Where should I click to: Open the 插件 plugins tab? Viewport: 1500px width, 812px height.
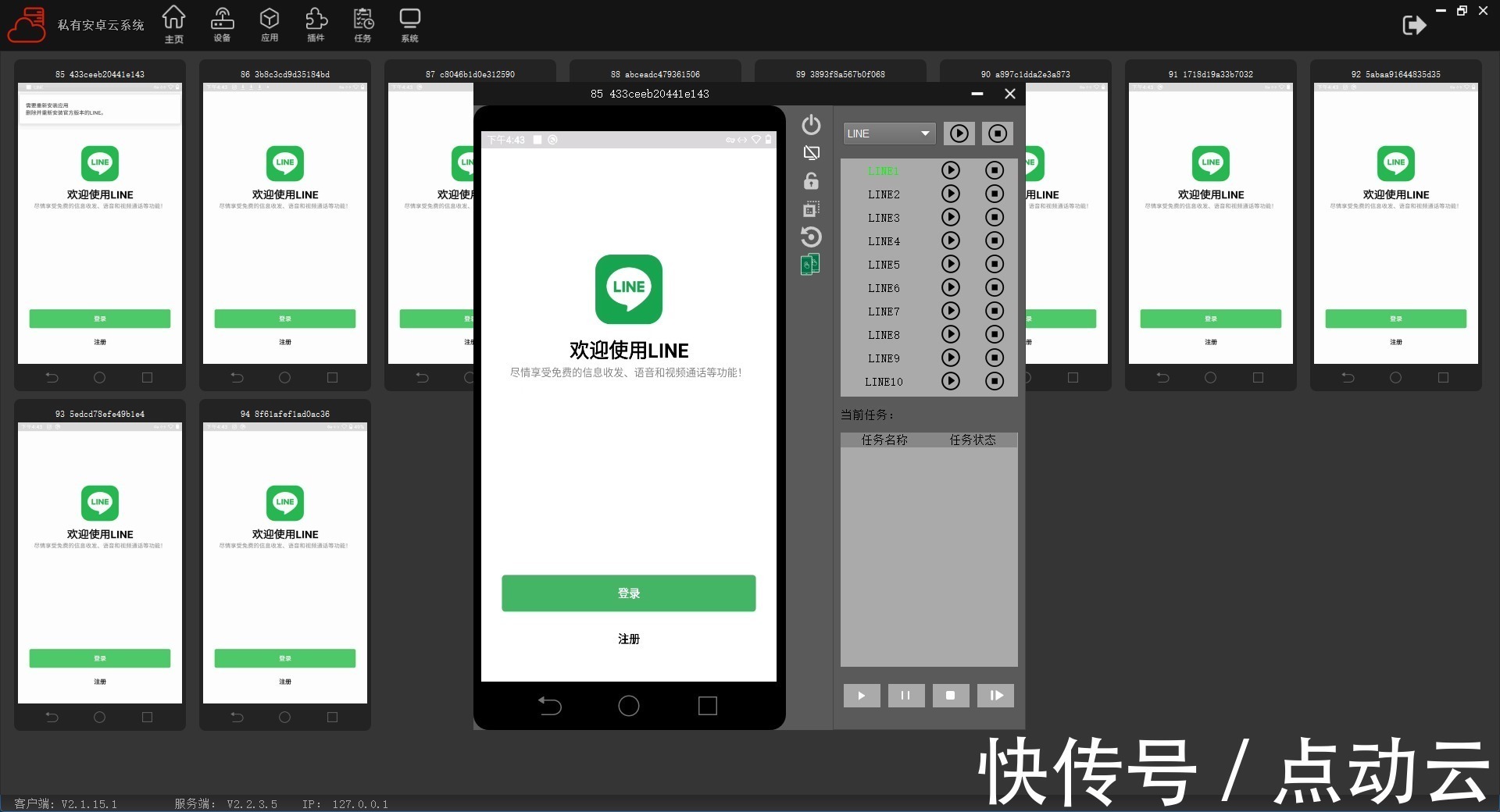pyautogui.click(x=316, y=24)
